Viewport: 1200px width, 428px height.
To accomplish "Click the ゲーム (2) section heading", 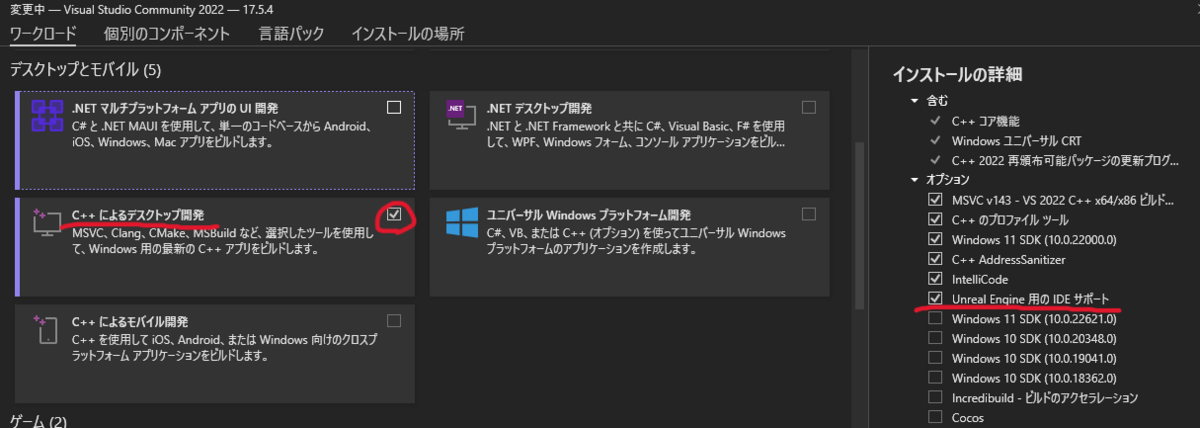I will tap(38, 421).
